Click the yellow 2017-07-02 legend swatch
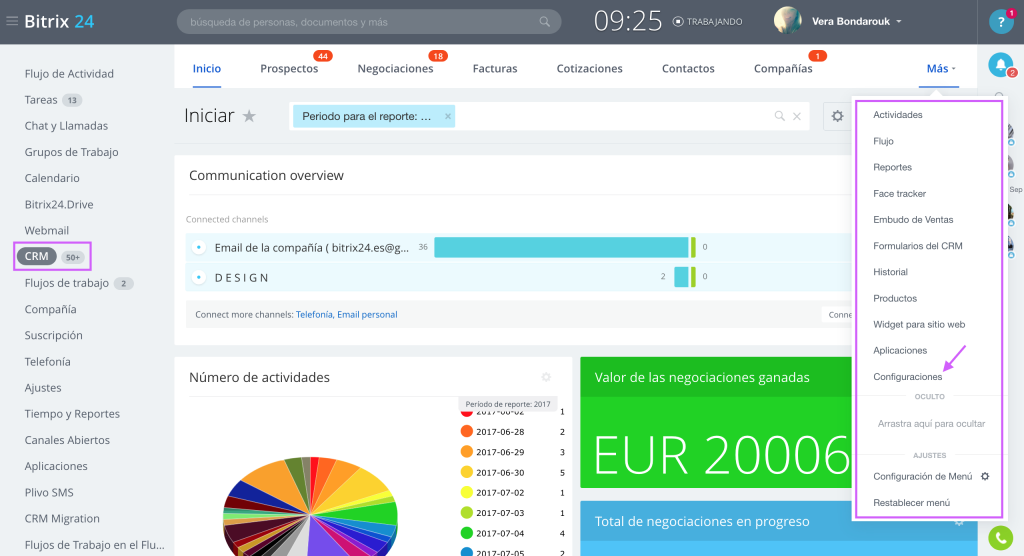This screenshot has width=1024, height=556. pos(466,492)
